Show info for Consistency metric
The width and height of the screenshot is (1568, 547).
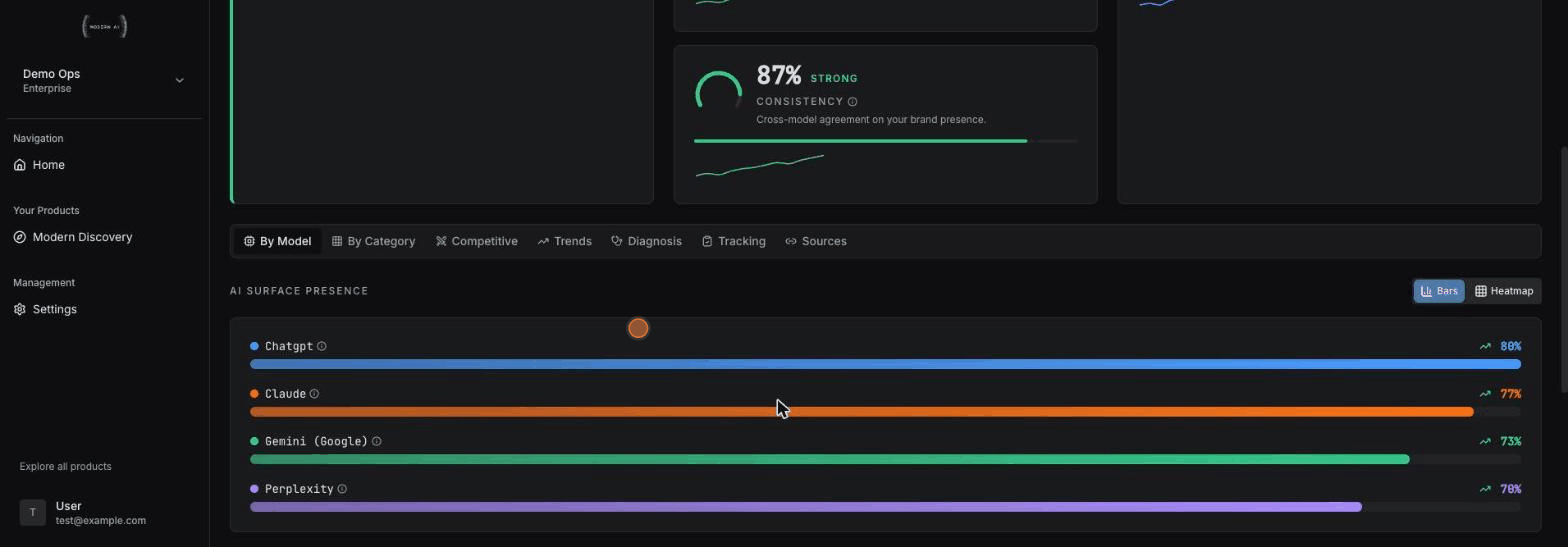[852, 102]
